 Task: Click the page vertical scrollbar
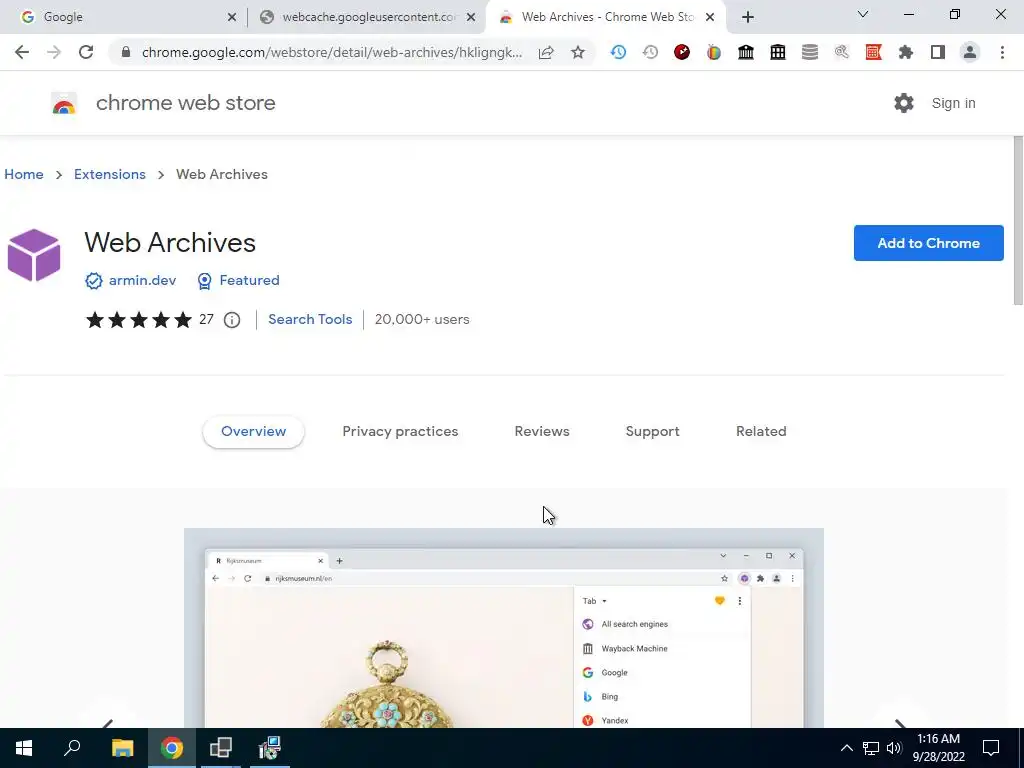coord(1017,219)
